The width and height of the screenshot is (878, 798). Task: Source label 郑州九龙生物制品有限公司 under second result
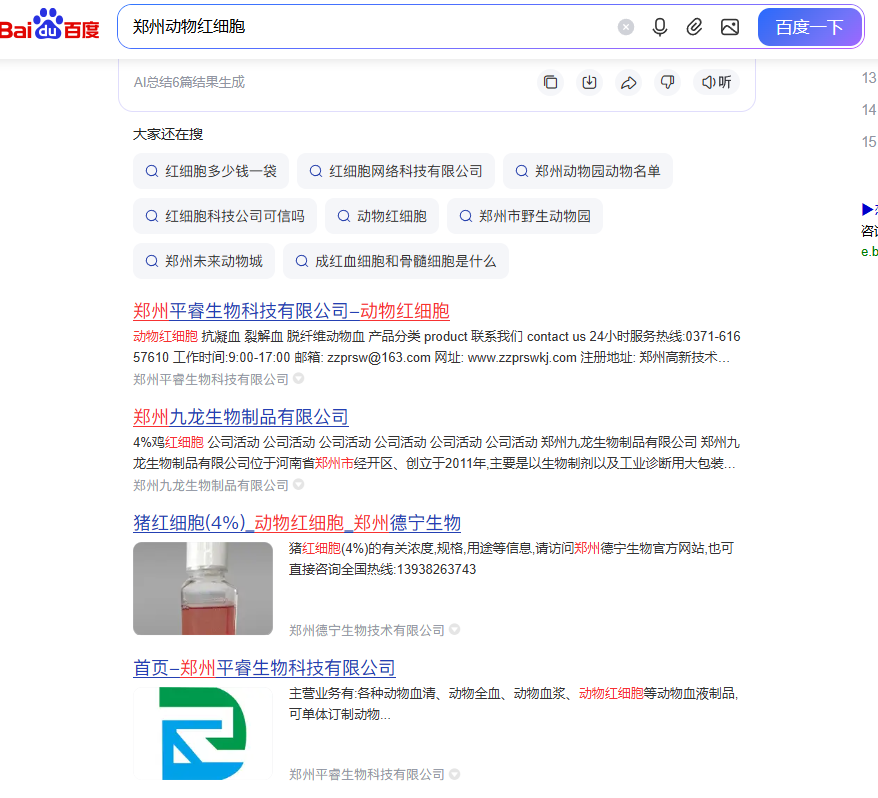coord(211,485)
